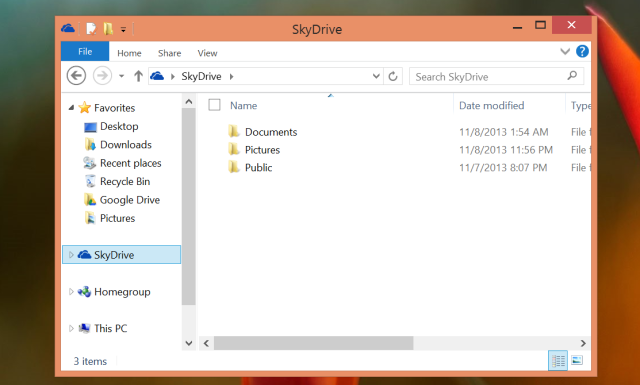Click the magnifying glass search icon
The image size is (640, 385).
572,76
